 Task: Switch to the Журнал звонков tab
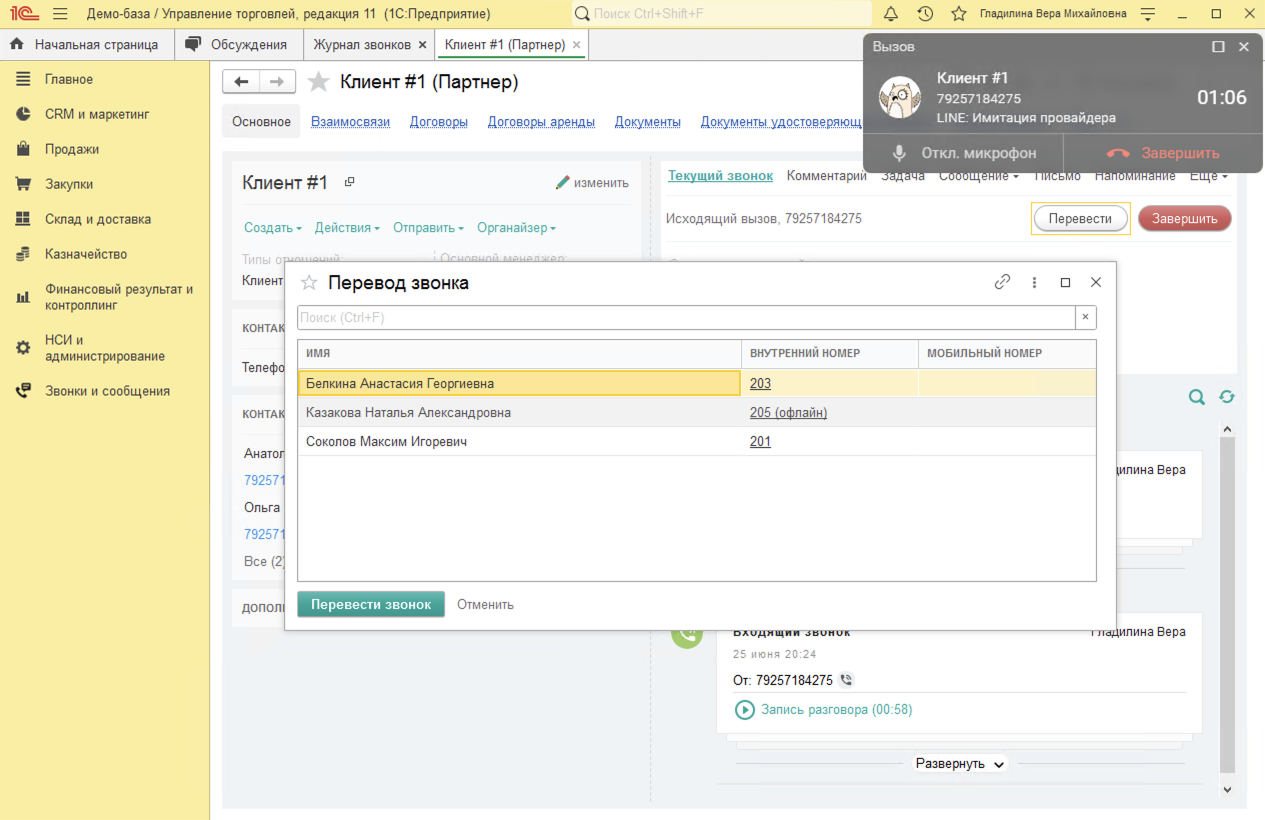pos(362,45)
